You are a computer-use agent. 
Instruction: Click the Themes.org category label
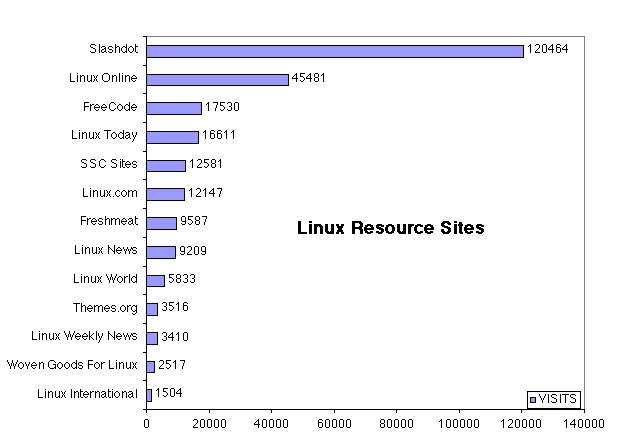click(105, 308)
